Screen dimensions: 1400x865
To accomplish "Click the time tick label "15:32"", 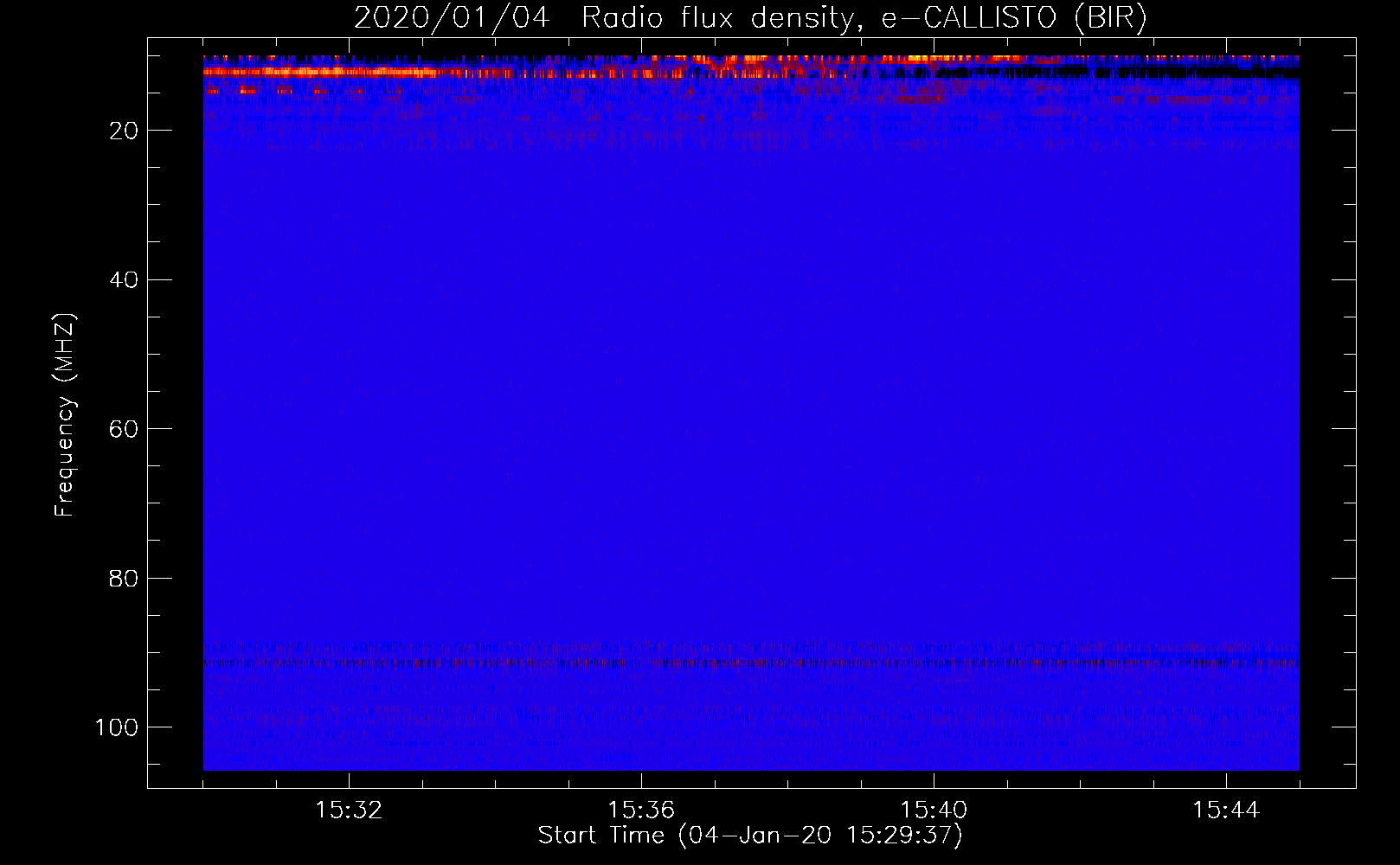I will pyautogui.click(x=349, y=811).
